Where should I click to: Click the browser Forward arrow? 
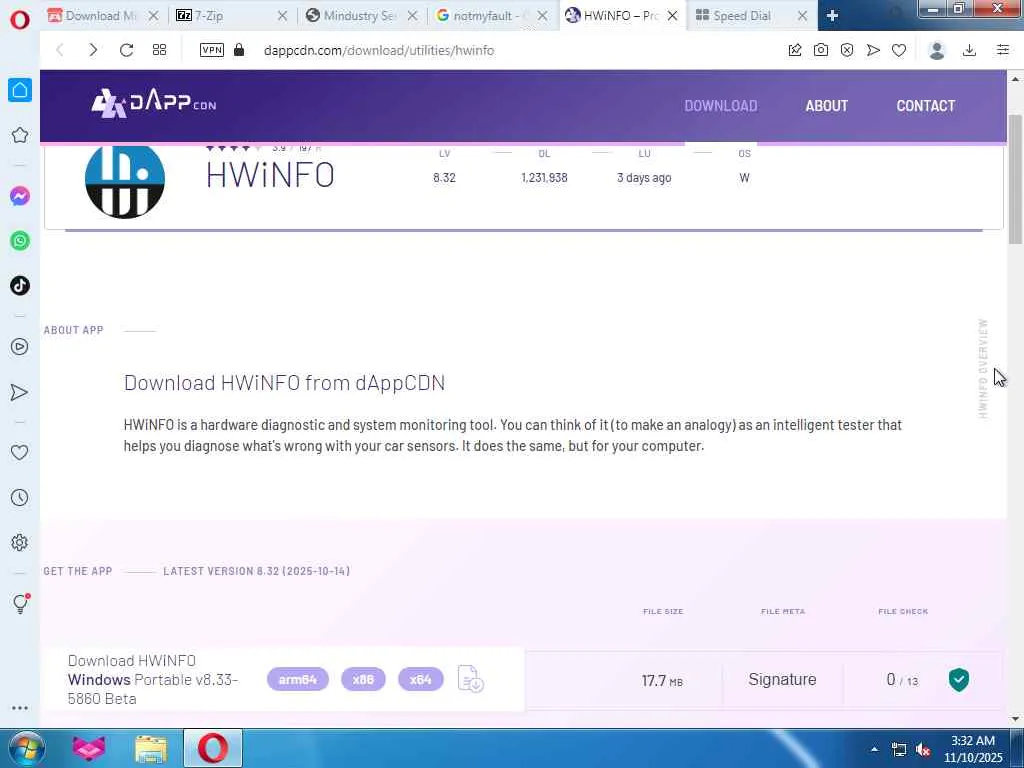coord(93,50)
